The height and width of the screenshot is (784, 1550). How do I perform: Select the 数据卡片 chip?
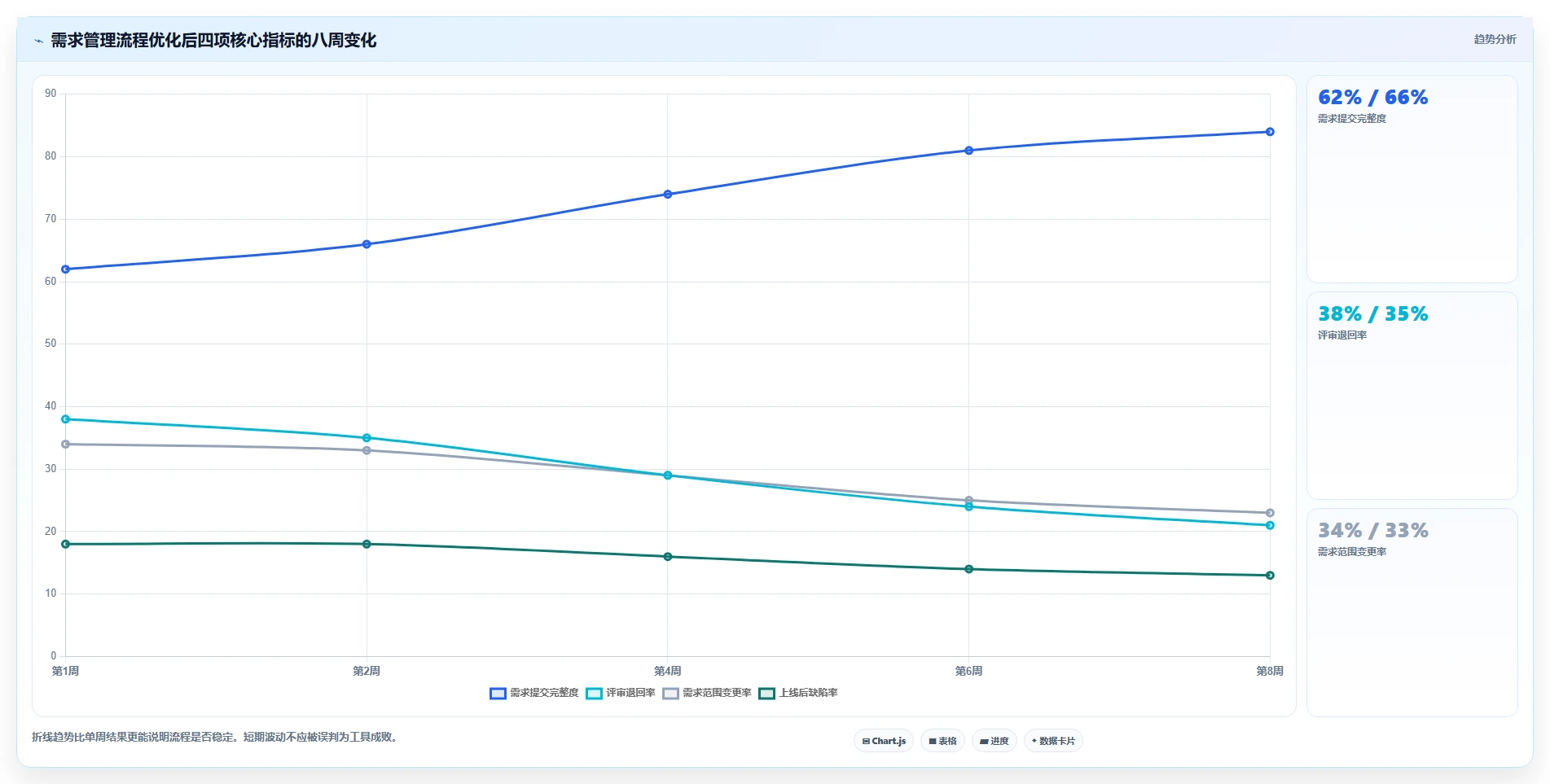(x=1053, y=741)
